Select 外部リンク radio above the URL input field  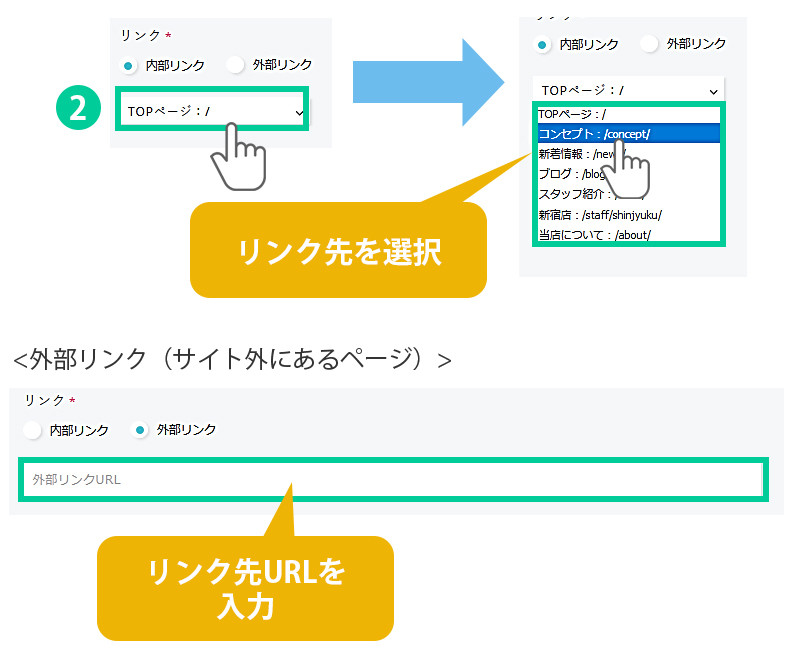pos(140,430)
